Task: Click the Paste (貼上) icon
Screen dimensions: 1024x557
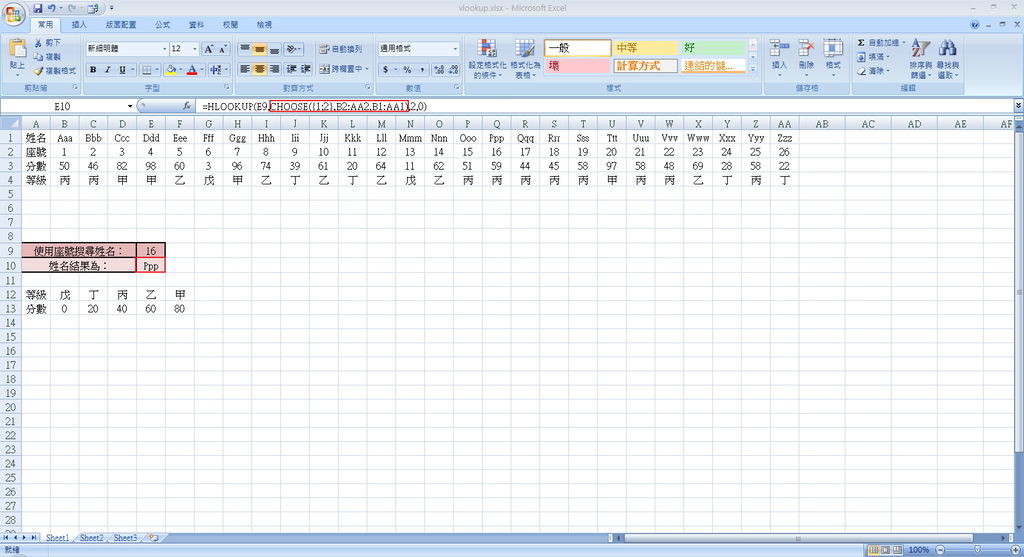Action: click(17, 52)
